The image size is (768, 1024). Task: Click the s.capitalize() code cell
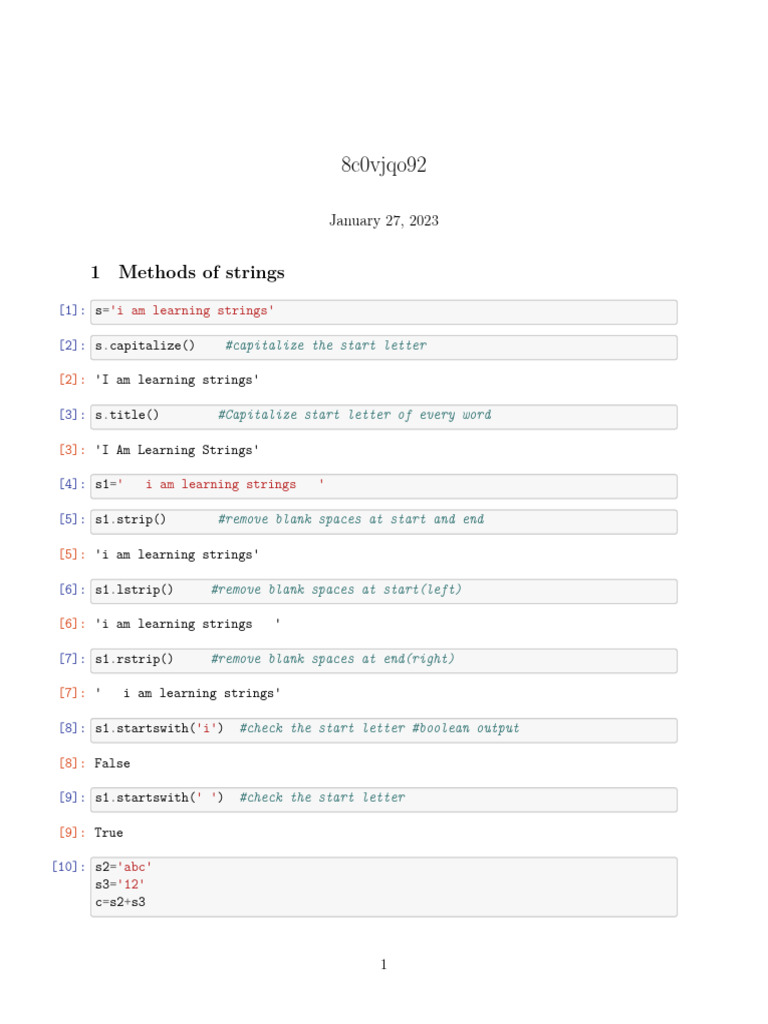[x=383, y=347]
